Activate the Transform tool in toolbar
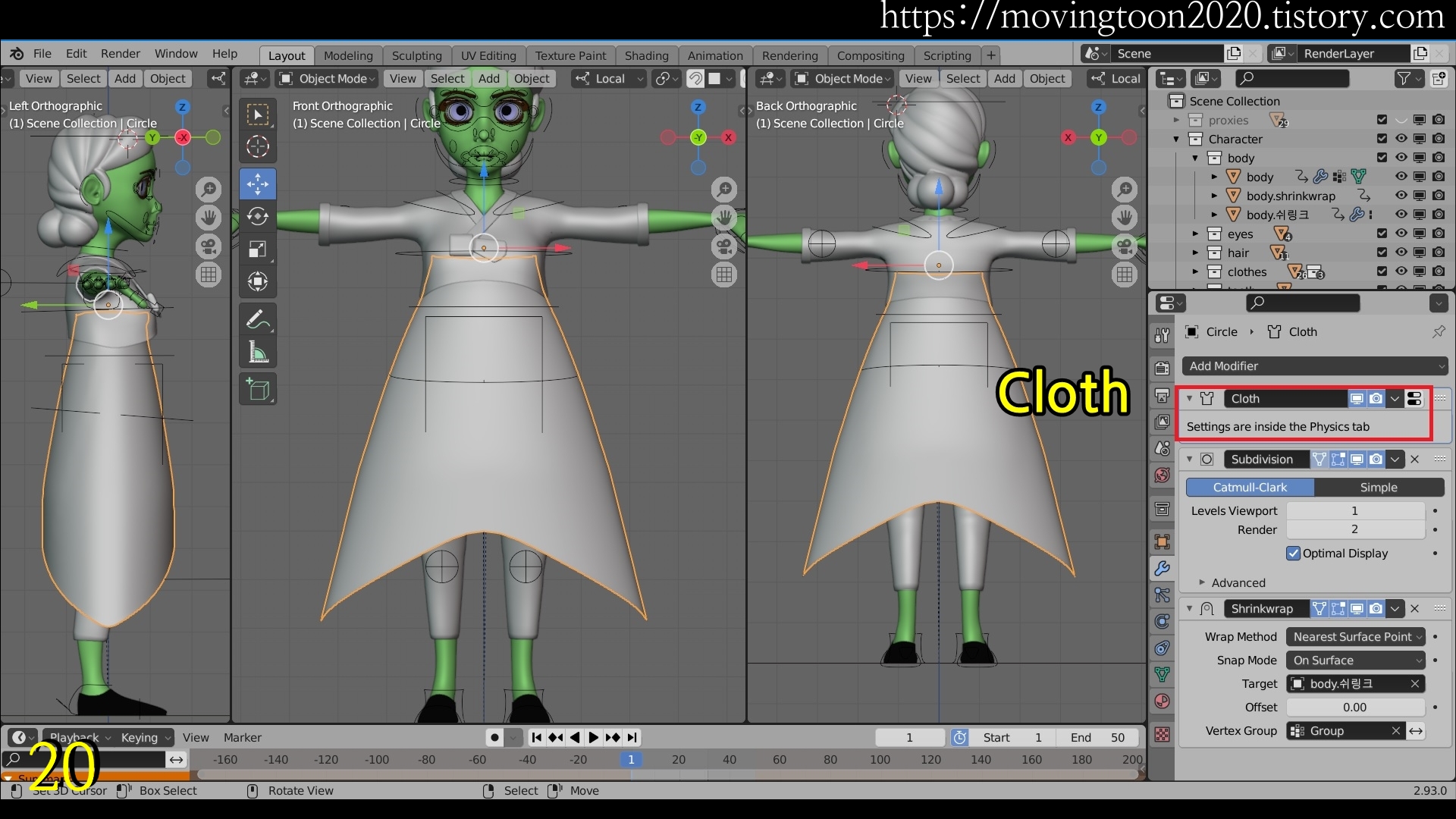This screenshot has width=1456, height=819. (258, 282)
